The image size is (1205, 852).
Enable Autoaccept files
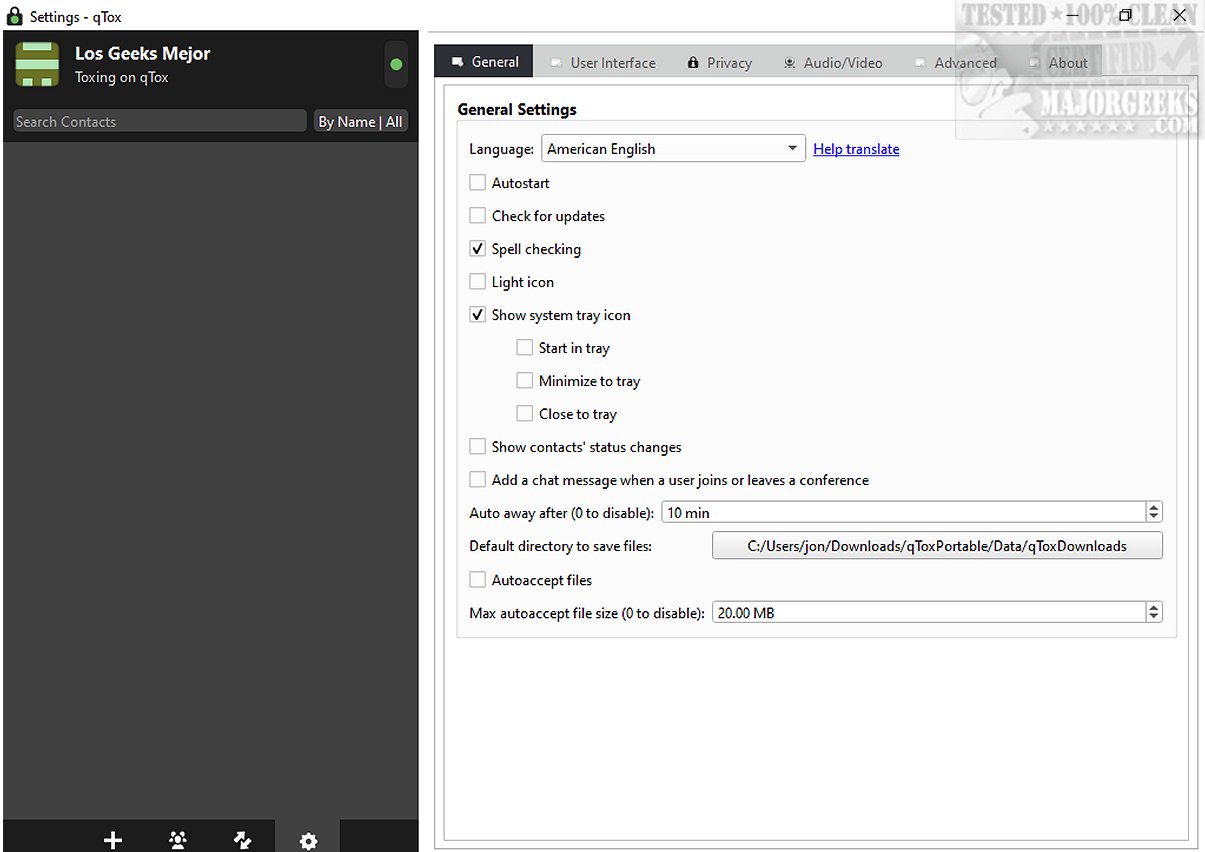[478, 580]
